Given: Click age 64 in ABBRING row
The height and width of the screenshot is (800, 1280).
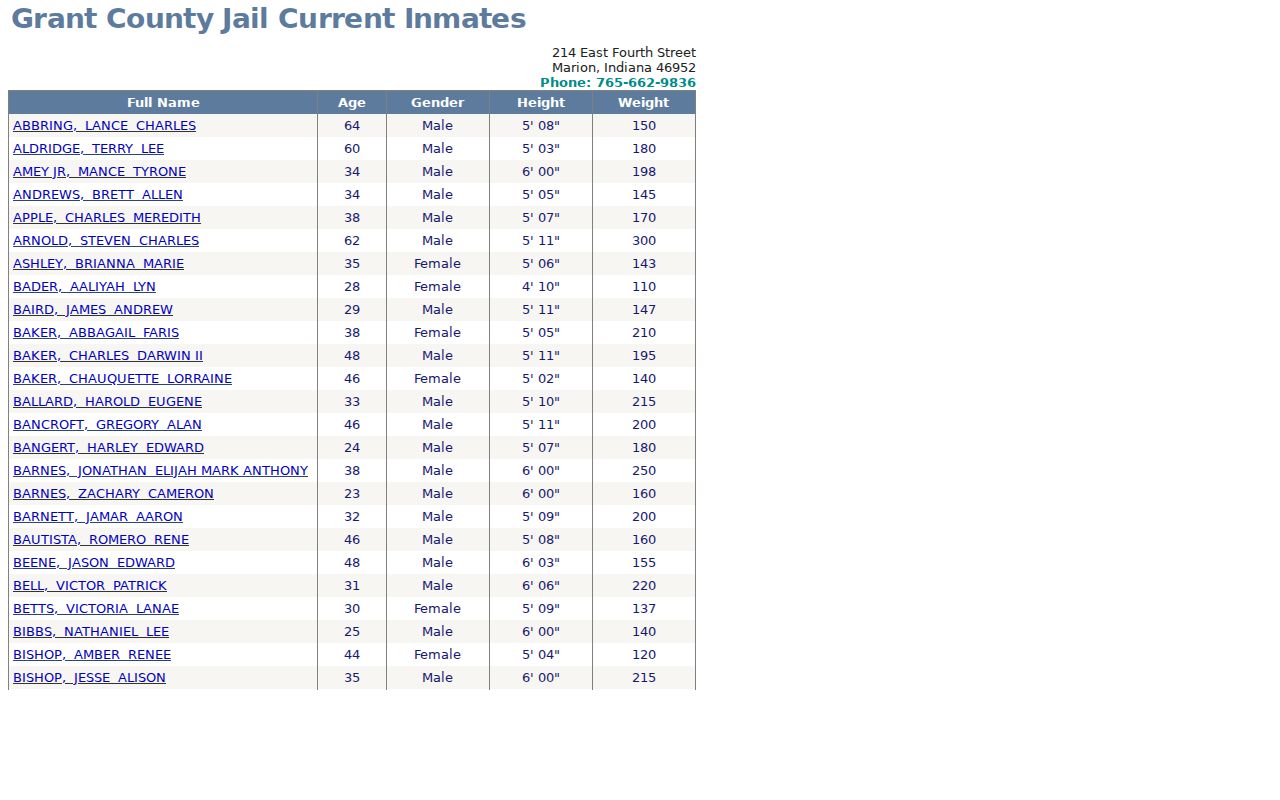Looking at the screenshot, I should coord(352,126).
